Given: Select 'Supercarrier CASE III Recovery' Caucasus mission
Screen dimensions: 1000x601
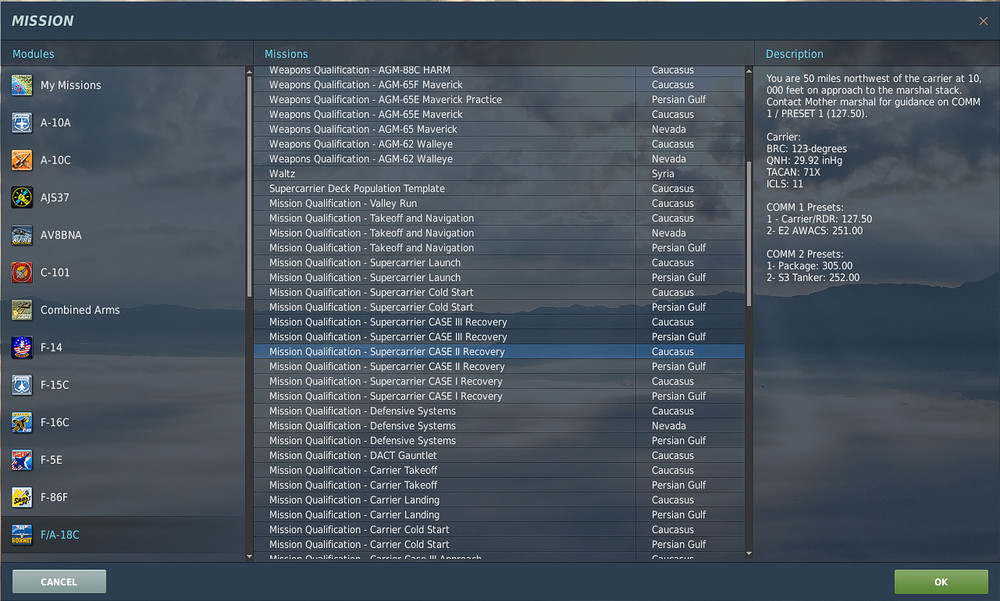Looking at the screenshot, I should [499, 322].
